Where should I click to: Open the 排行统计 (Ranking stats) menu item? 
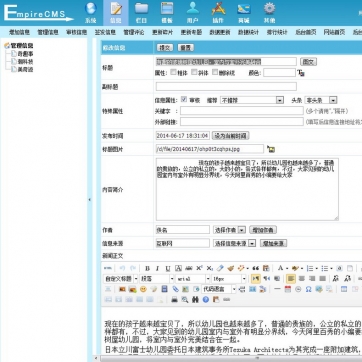(x=277, y=32)
